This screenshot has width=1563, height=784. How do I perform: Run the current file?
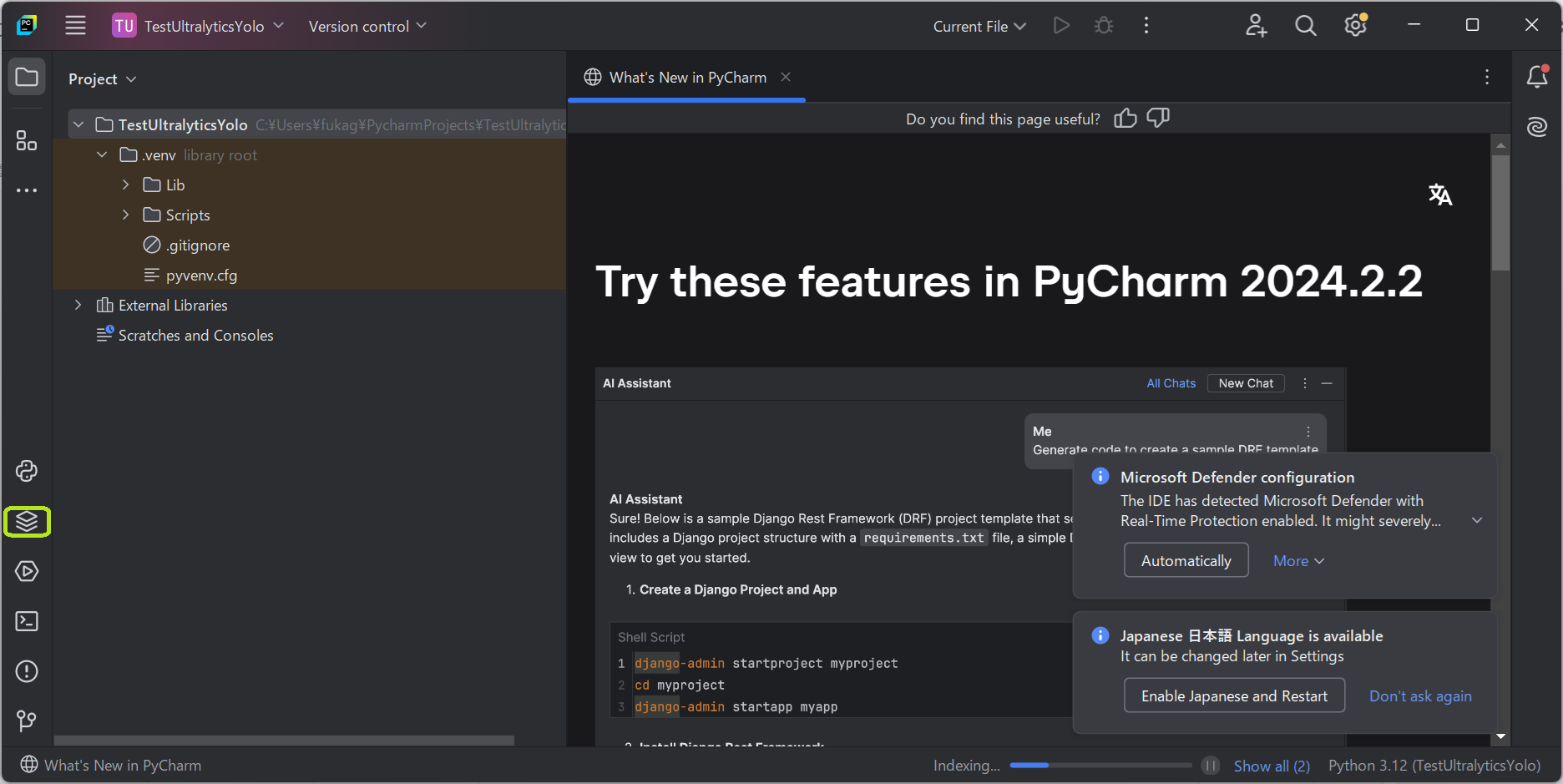coord(1061,26)
